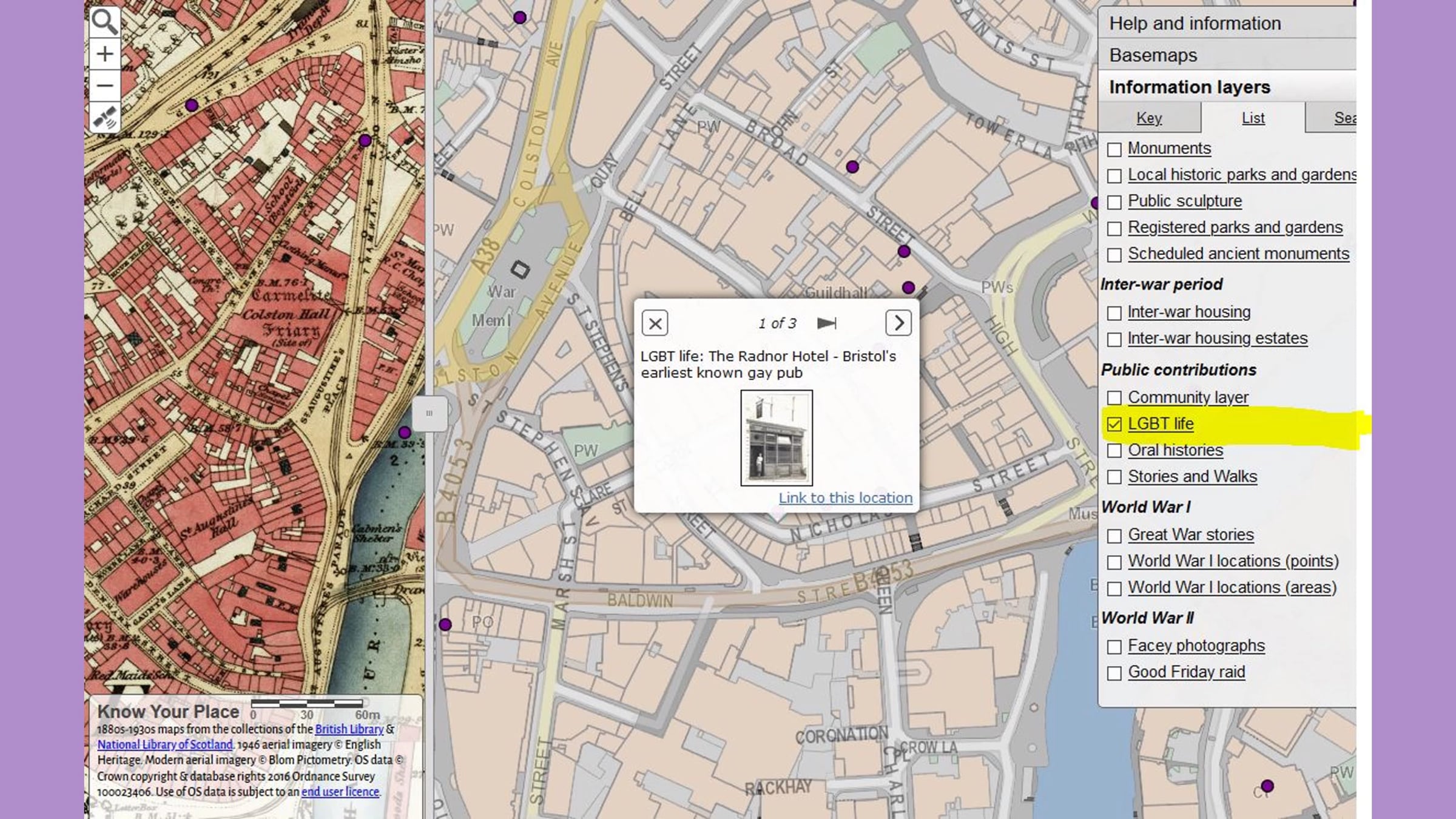The width and height of the screenshot is (1456, 819).
Task: Uncheck the LGBT life checkbox
Action: click(x=1114, y=424)
